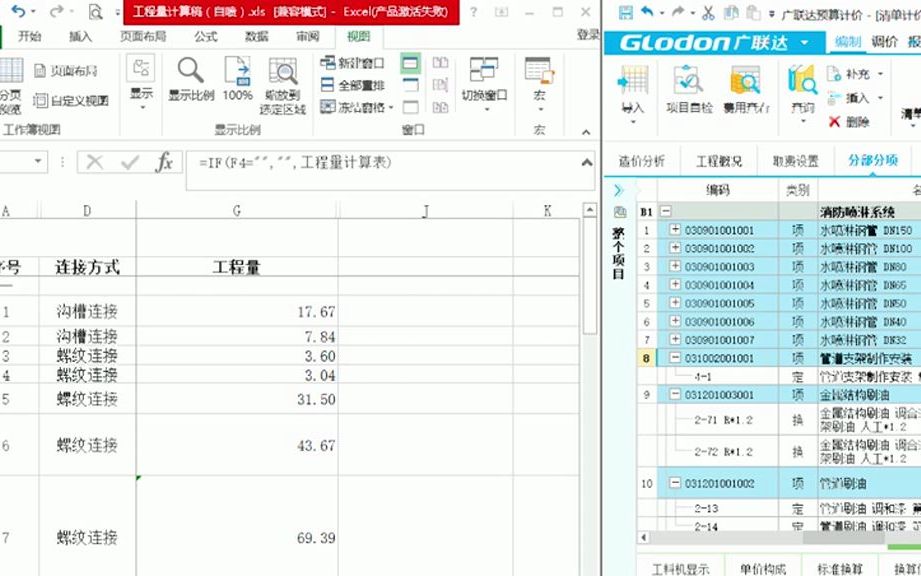The height and width of the screenshot is (576, 921).
Task: Click 新建窗口 in the window group
Action: click(352, 63)
